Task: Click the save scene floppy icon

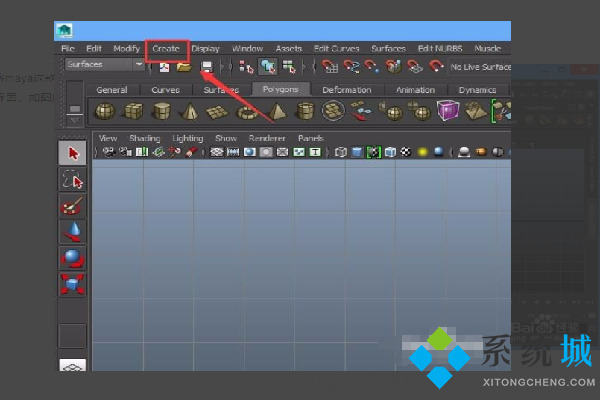Action: 207,67
